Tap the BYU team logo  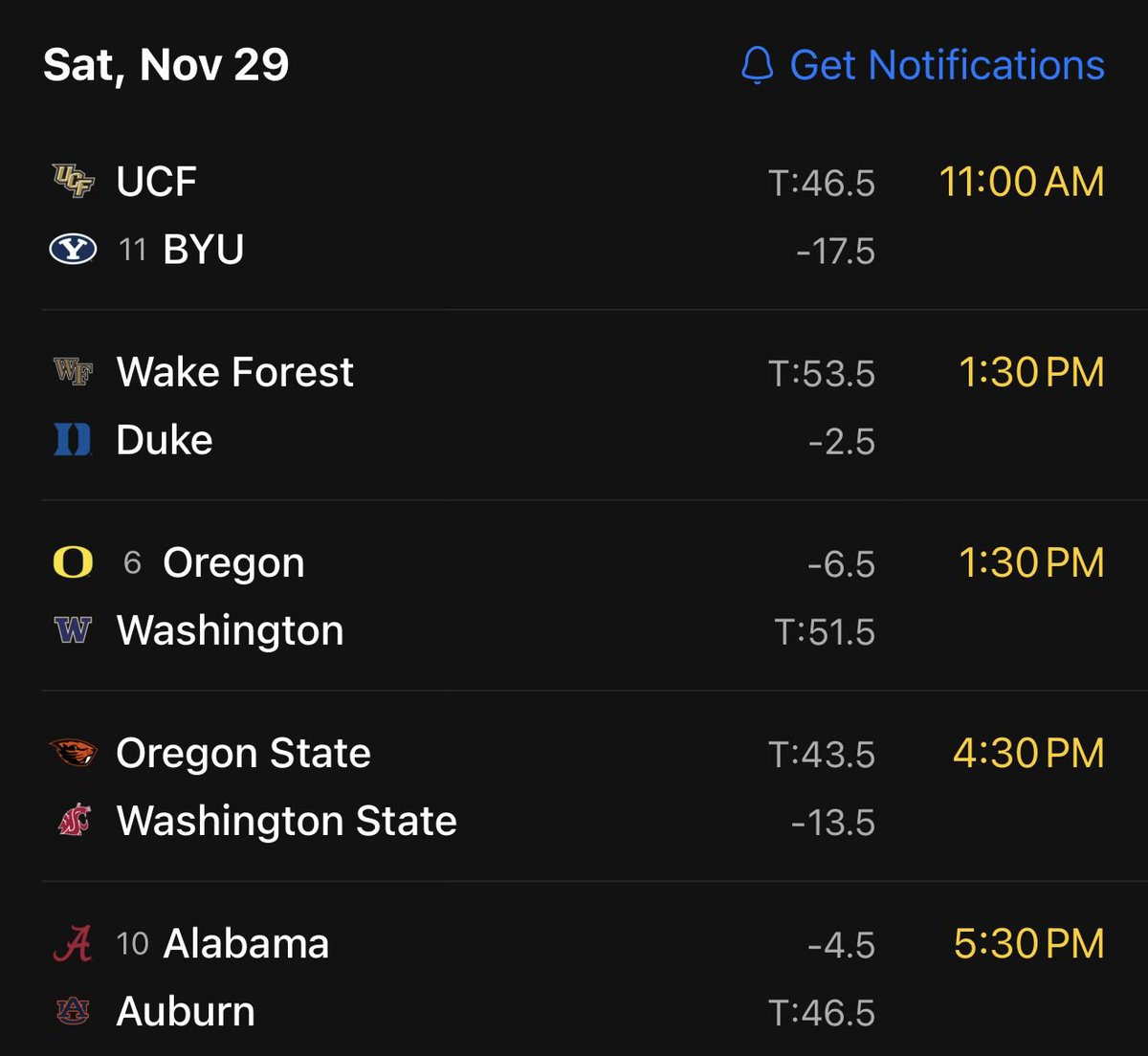click(73, 250)
